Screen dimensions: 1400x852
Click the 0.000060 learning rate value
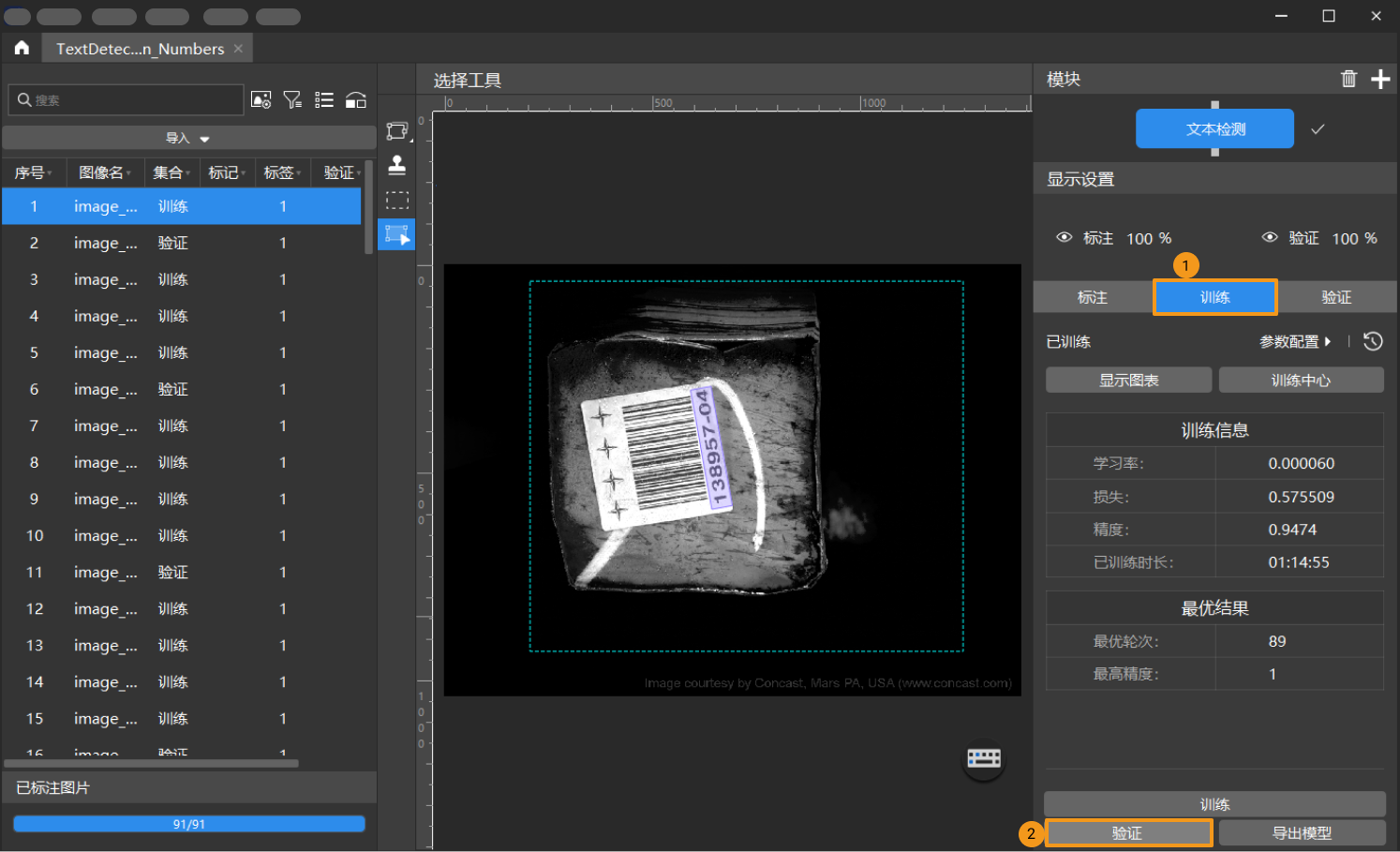[1301, 463]
